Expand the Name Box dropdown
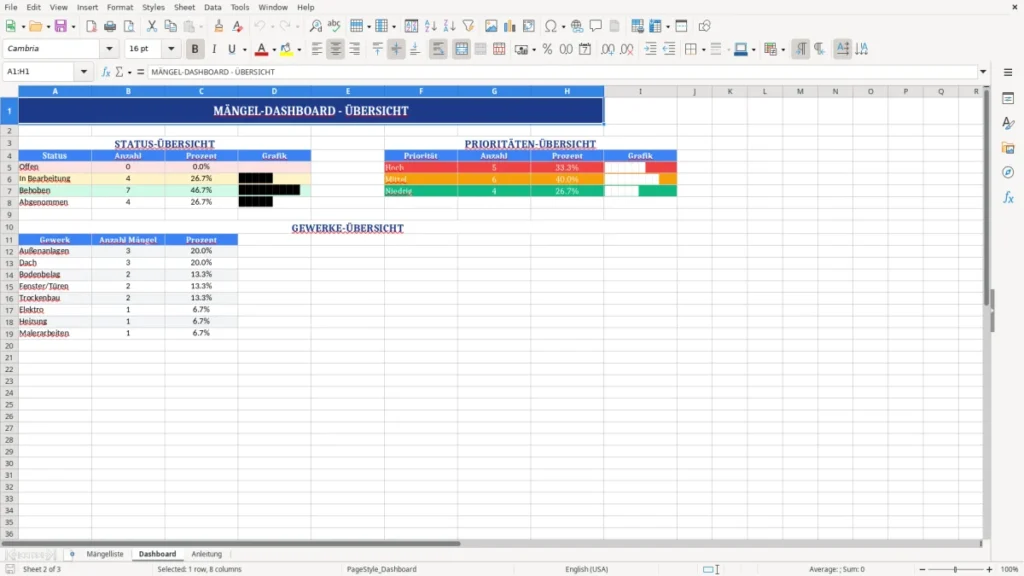The image size is (1024, 576). click(x=84, y=72)
